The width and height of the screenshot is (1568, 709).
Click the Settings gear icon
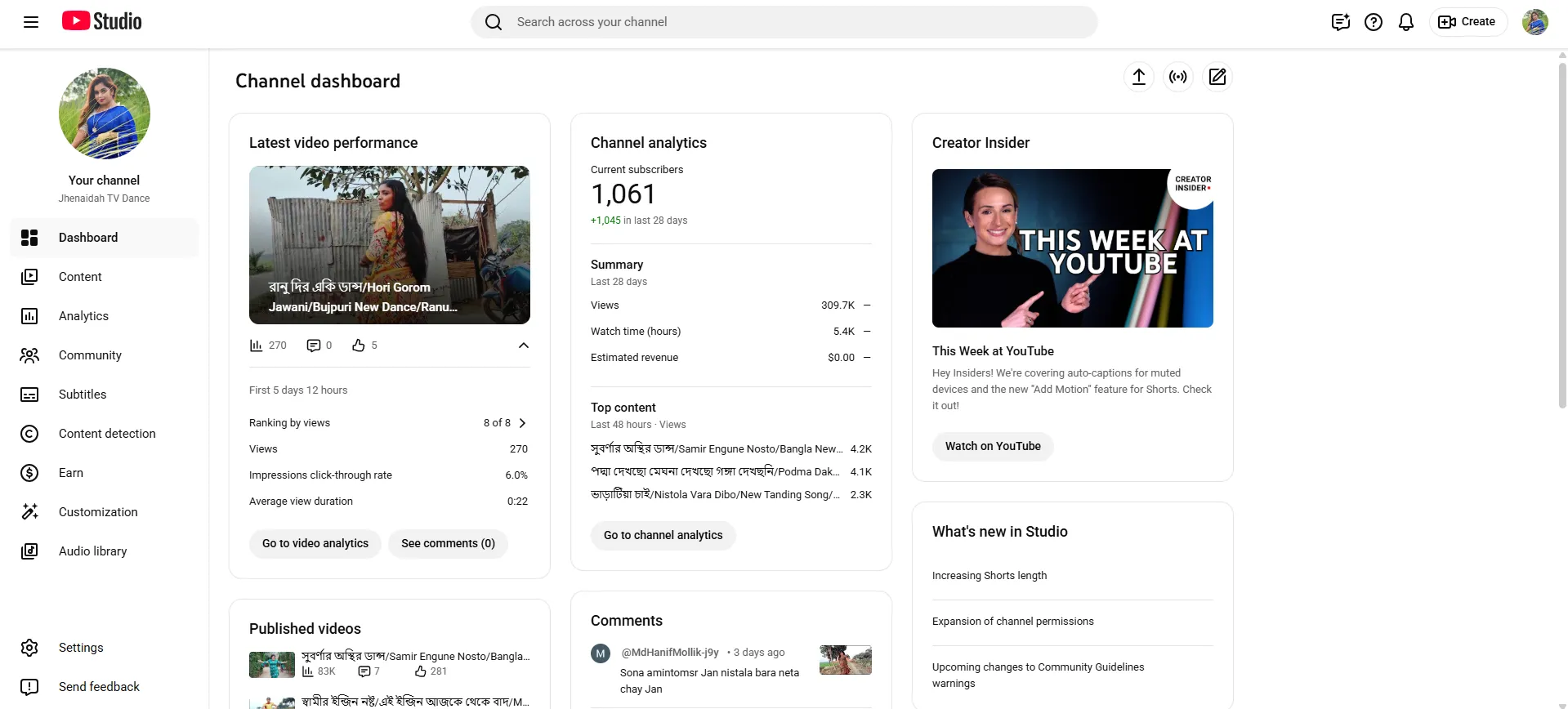point(29,648)
